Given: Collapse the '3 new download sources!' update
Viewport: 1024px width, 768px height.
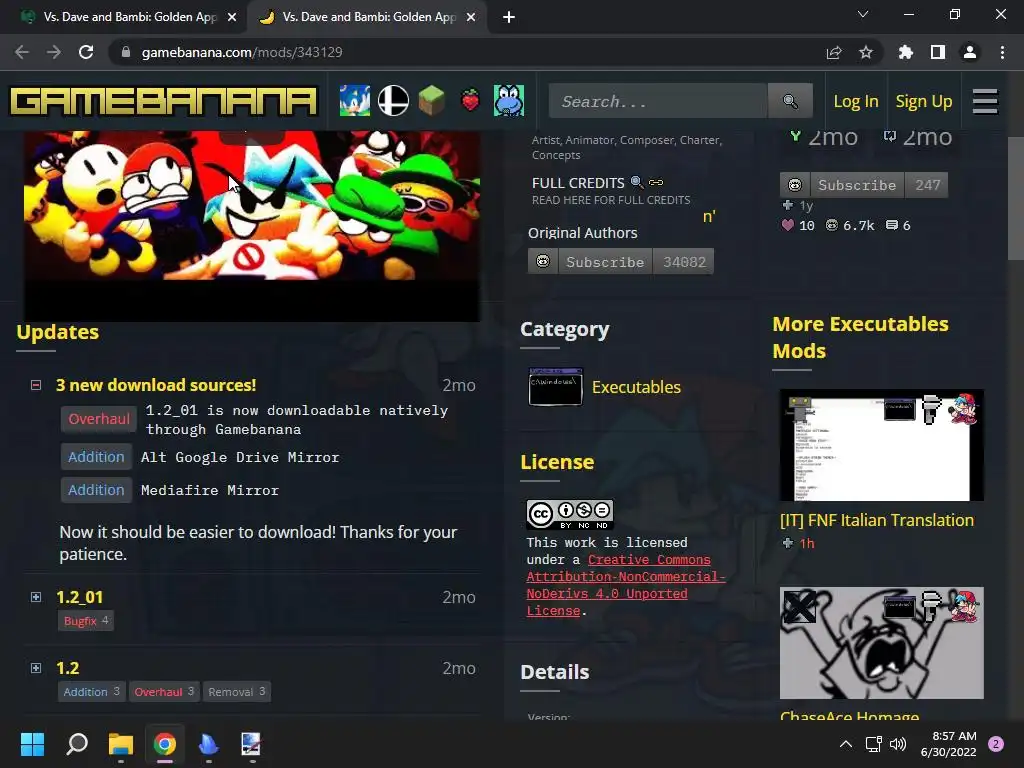Looking at the screenshot, I should pyautogui.click(x=36, y=385).
